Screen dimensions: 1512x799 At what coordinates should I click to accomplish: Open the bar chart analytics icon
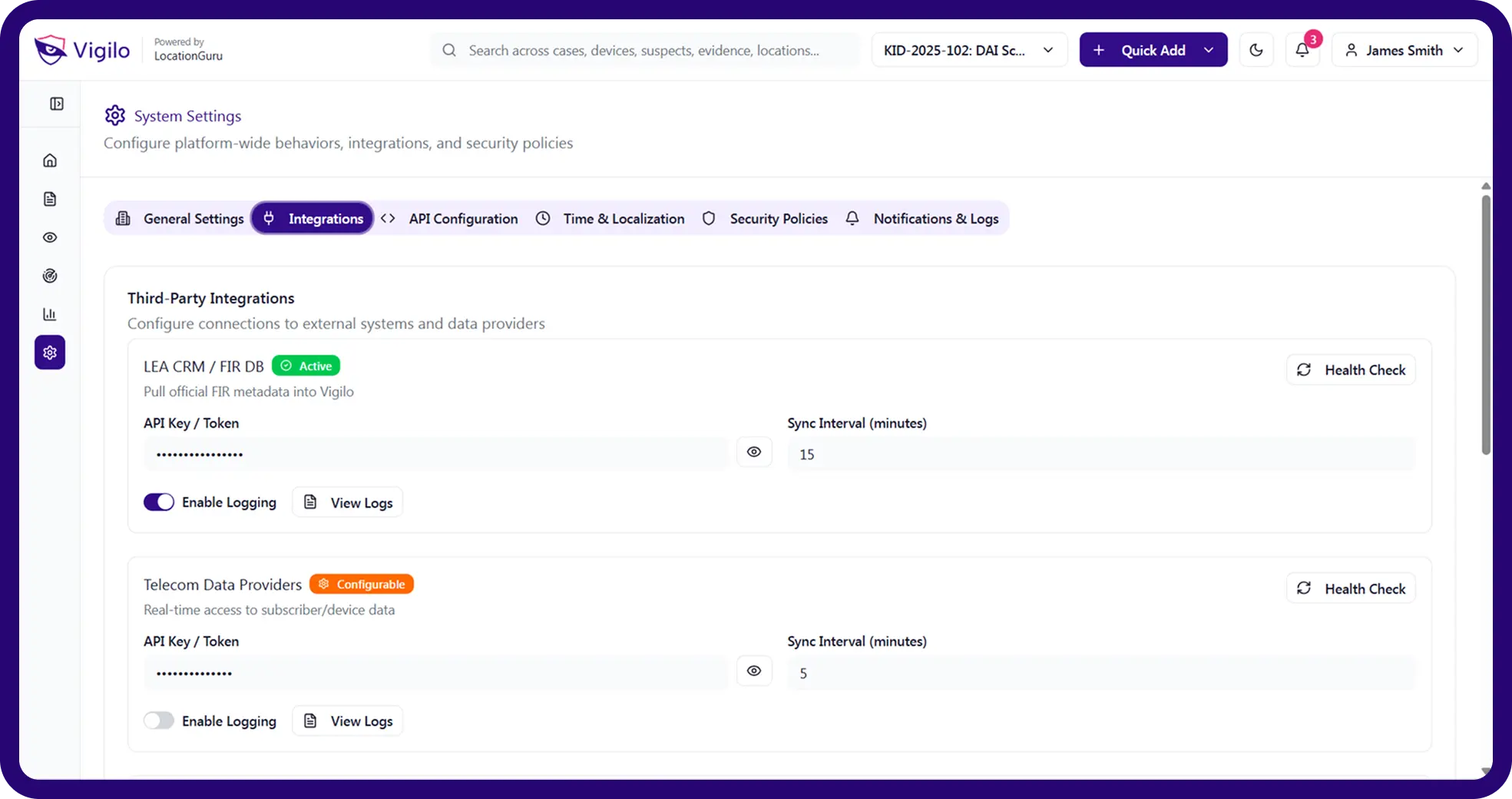(50, 314)
